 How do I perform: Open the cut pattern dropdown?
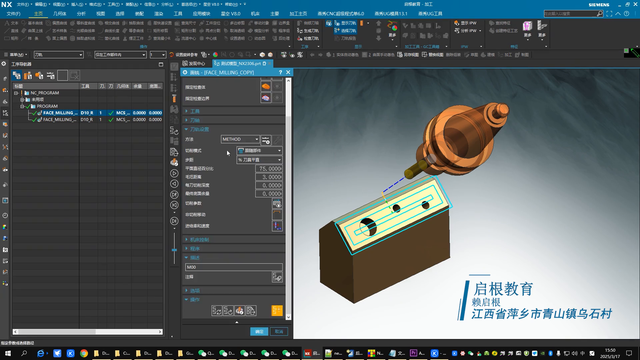point(259,151)
